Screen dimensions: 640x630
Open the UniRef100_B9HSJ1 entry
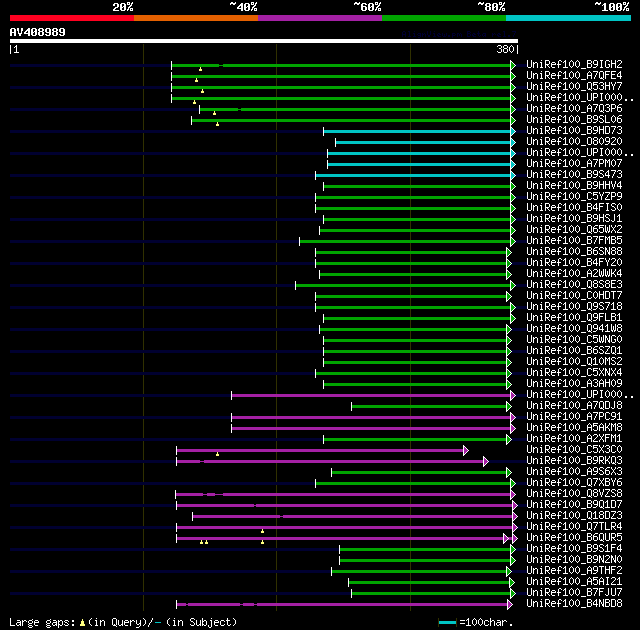pyautogui.click(x=574, y=219)
